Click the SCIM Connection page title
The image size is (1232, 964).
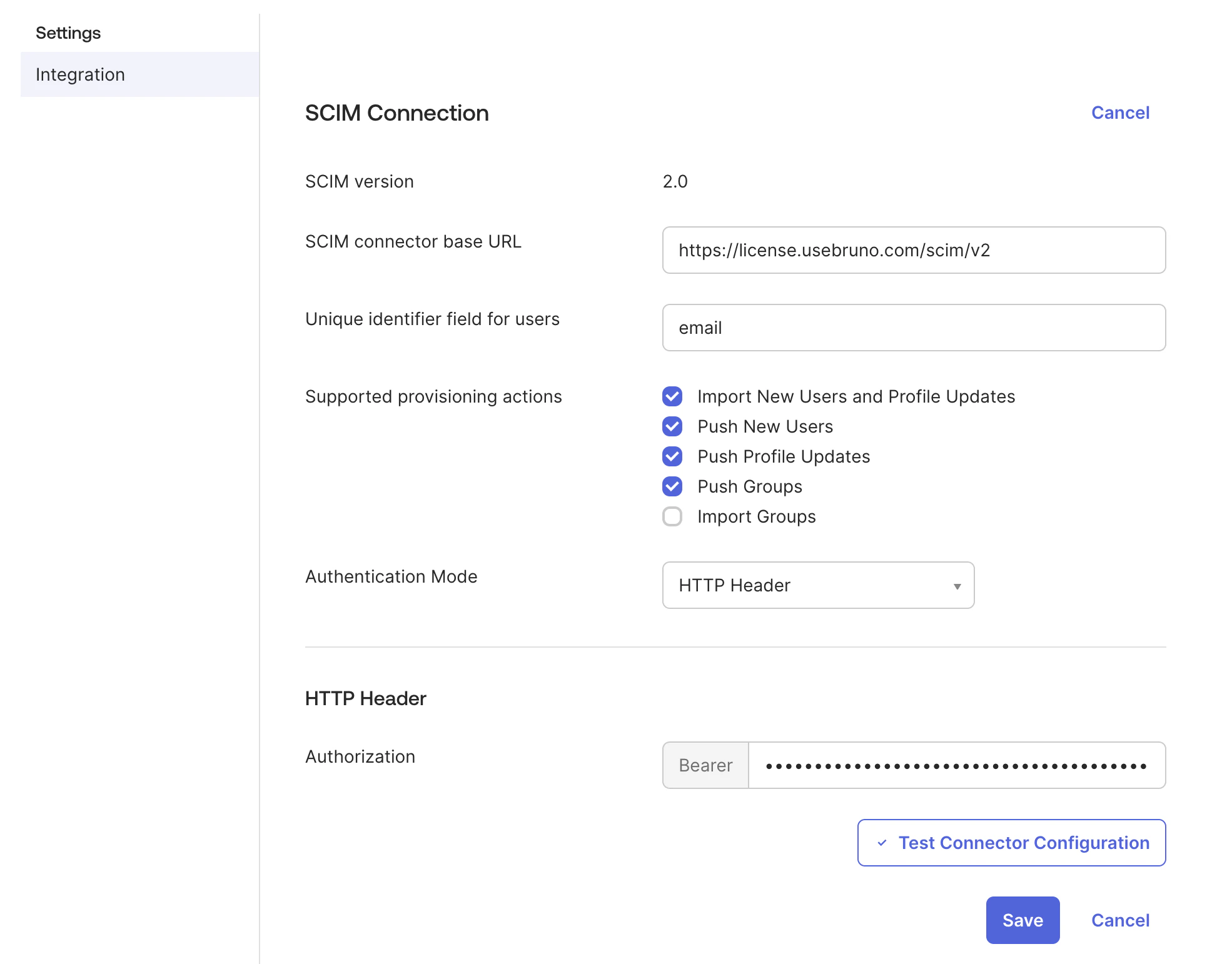(397, 113)
